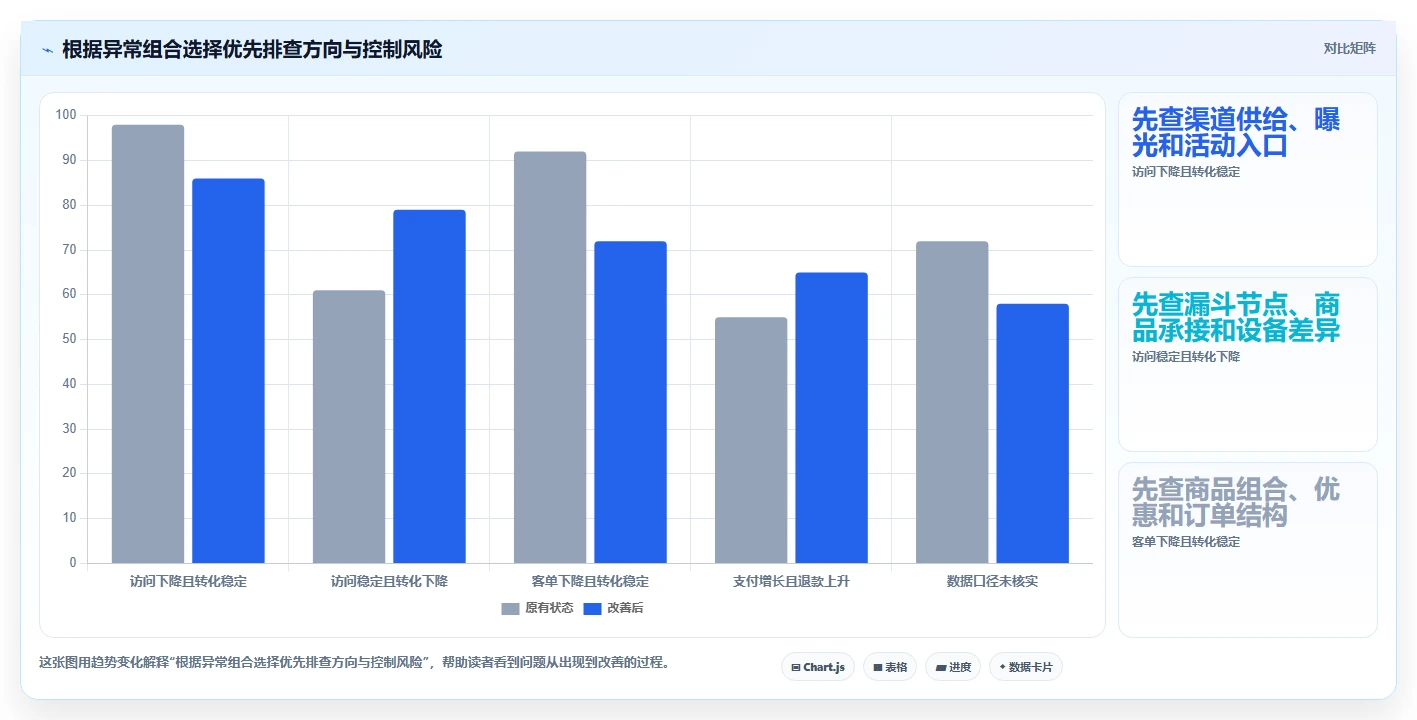Click the 对比矩阵 label in header
Viewport: 1417px width, 720px height.
click(1349, 48)
